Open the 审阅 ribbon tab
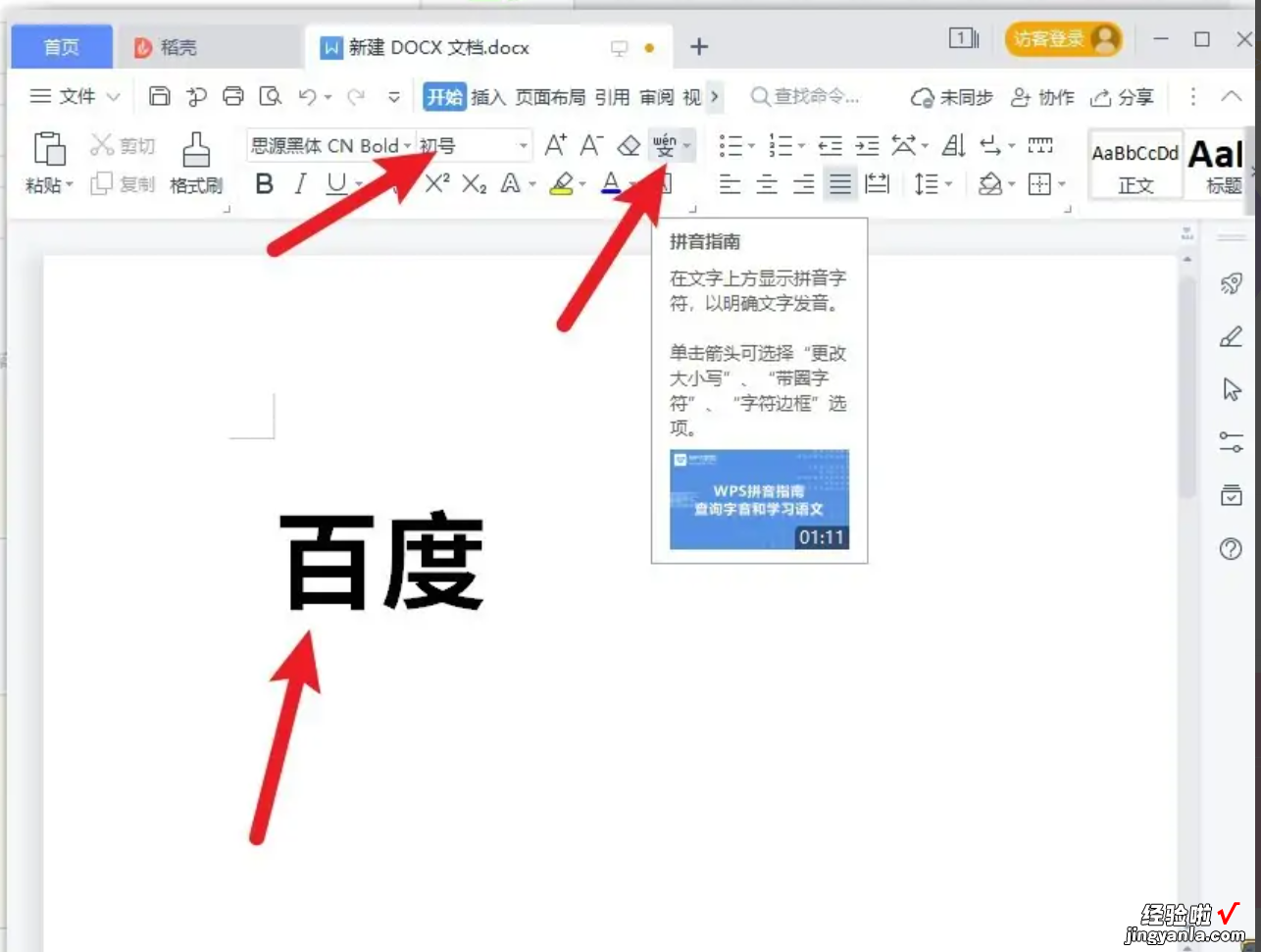1261x952 pixels. (x=657, y=96)
